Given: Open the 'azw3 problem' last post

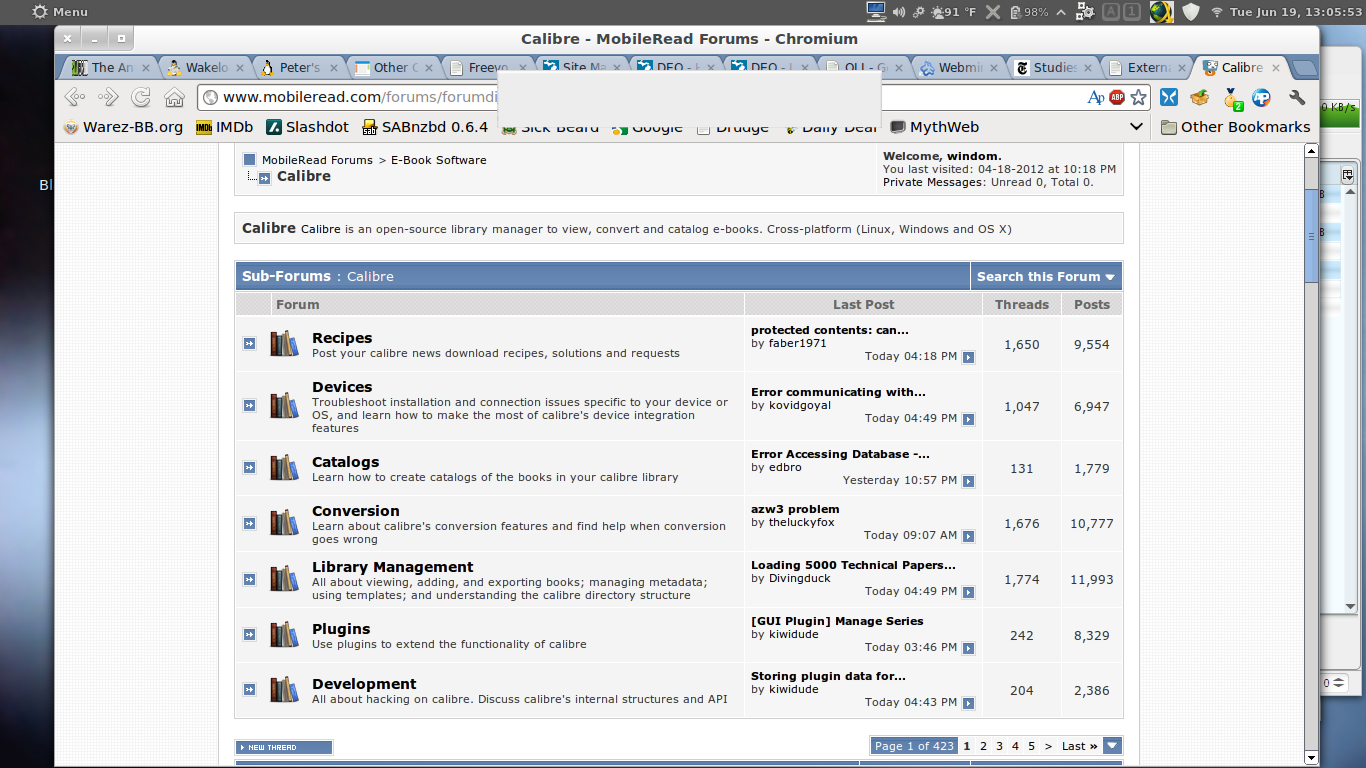Looking at the screenshot, I should coord(795,509).
